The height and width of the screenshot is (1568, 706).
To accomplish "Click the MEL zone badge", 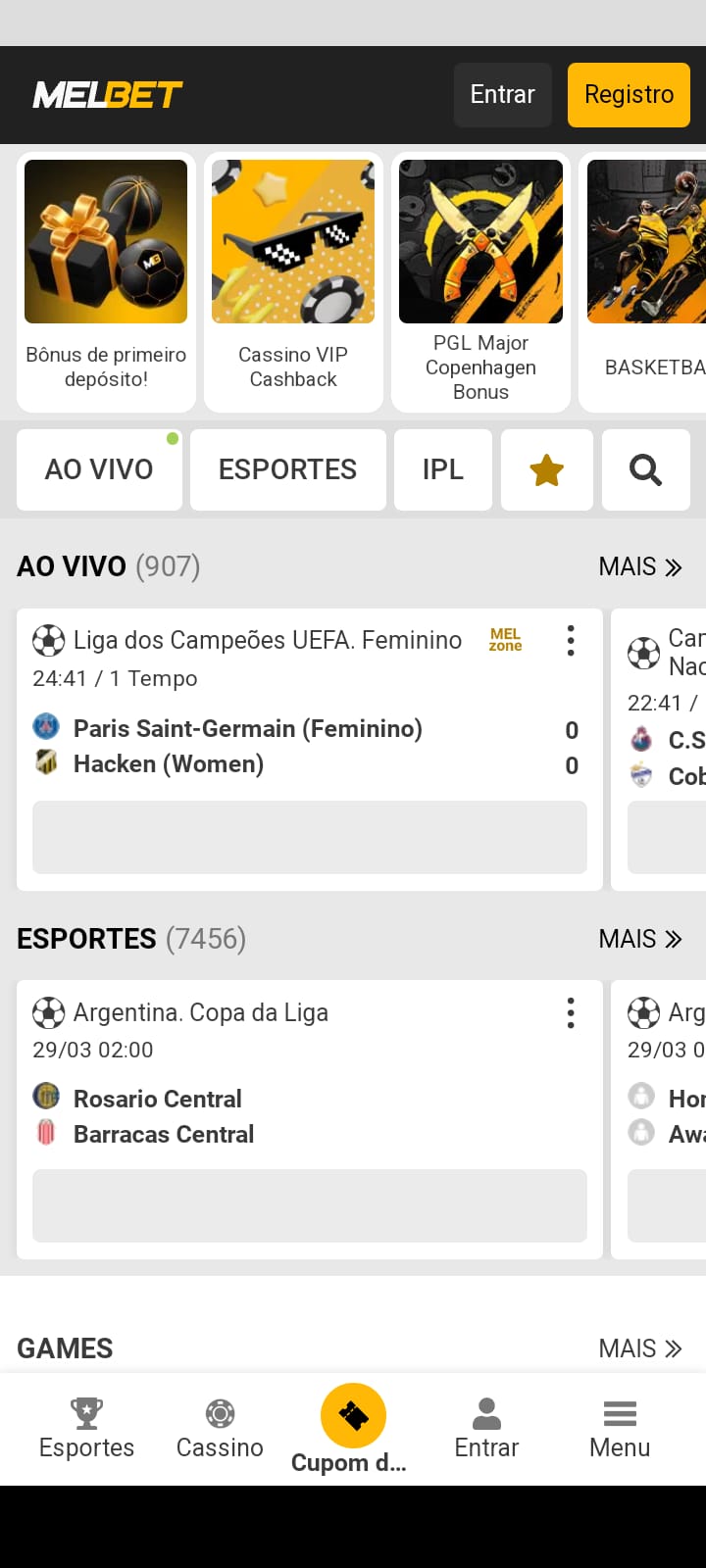I will point(505,640).
